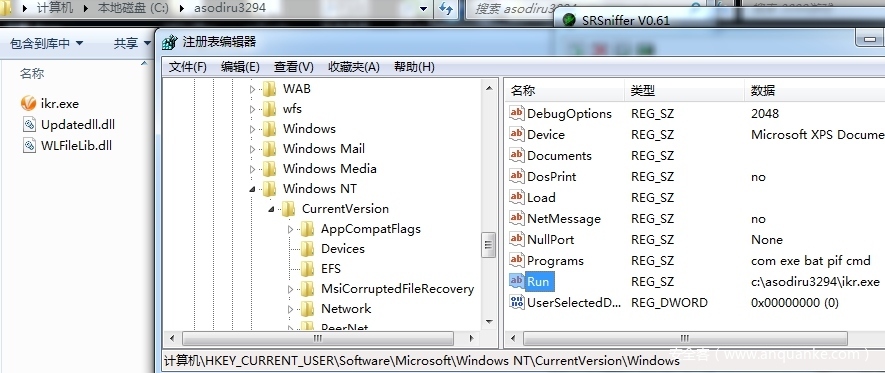Click the Explorer refresh button icon
The height and width of the screenshot is (373, 885).
[x=446, y=9]
